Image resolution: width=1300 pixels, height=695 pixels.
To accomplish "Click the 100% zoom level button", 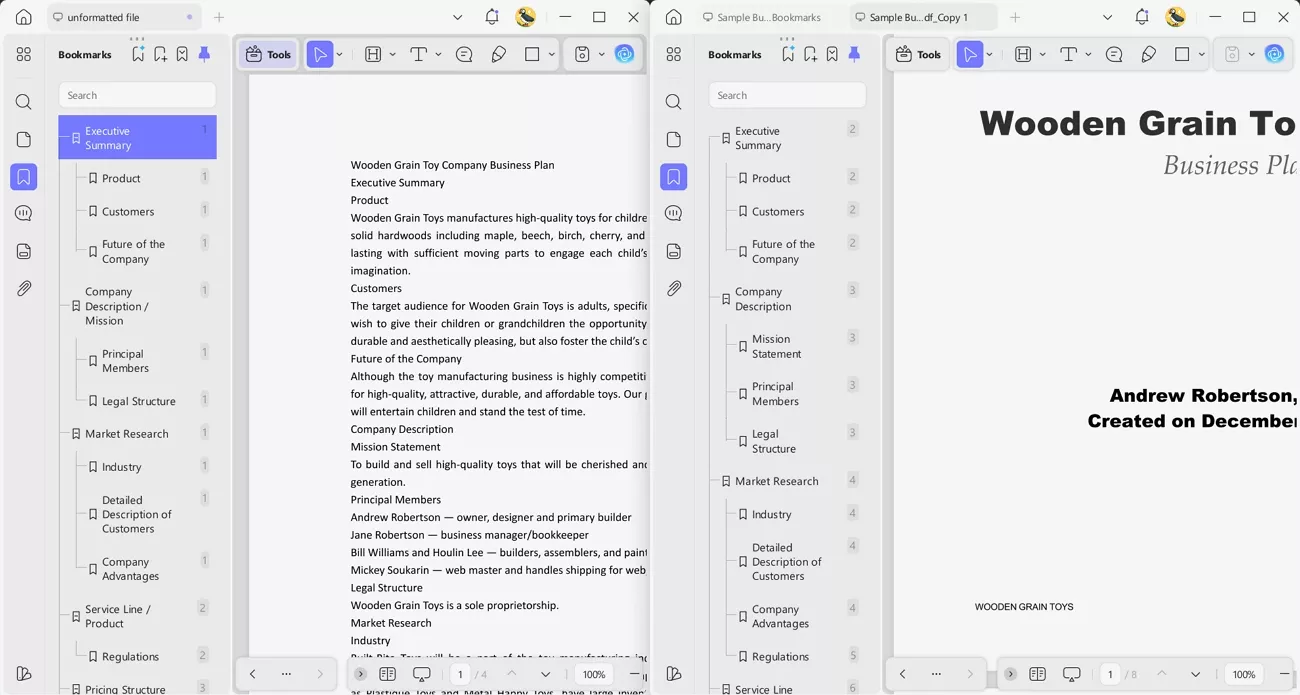I will click(593, 674).
